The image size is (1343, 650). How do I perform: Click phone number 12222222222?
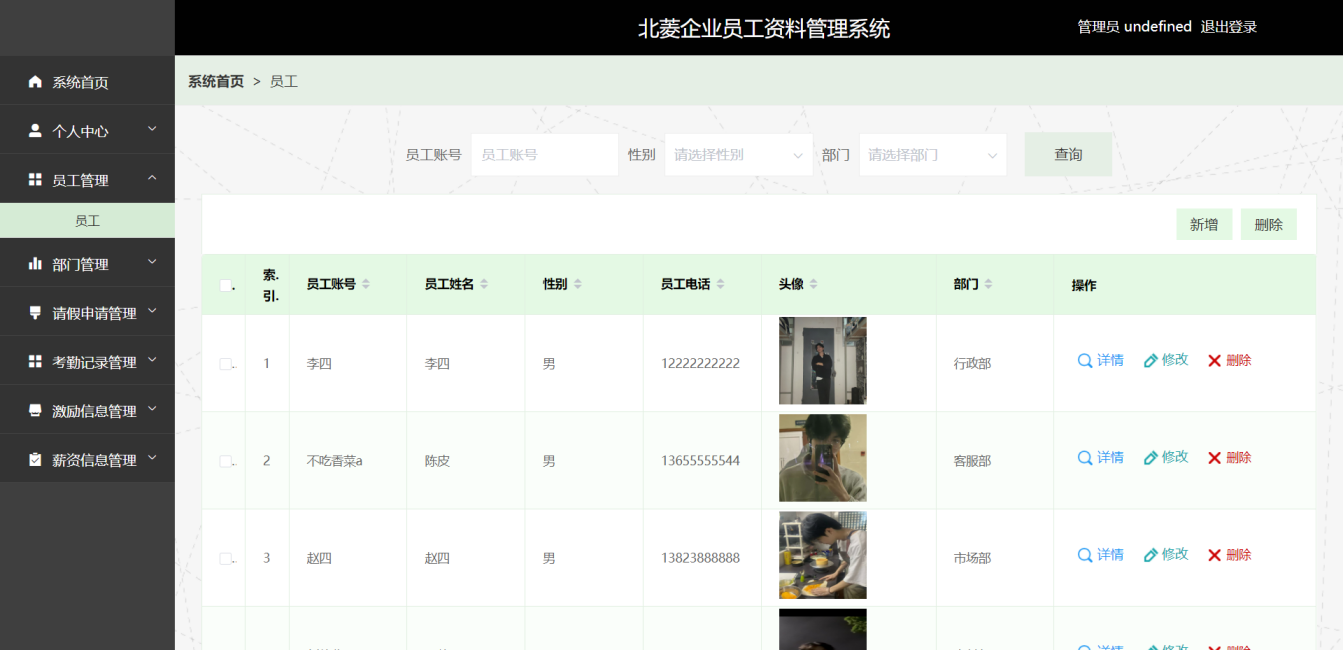point(700,363)
